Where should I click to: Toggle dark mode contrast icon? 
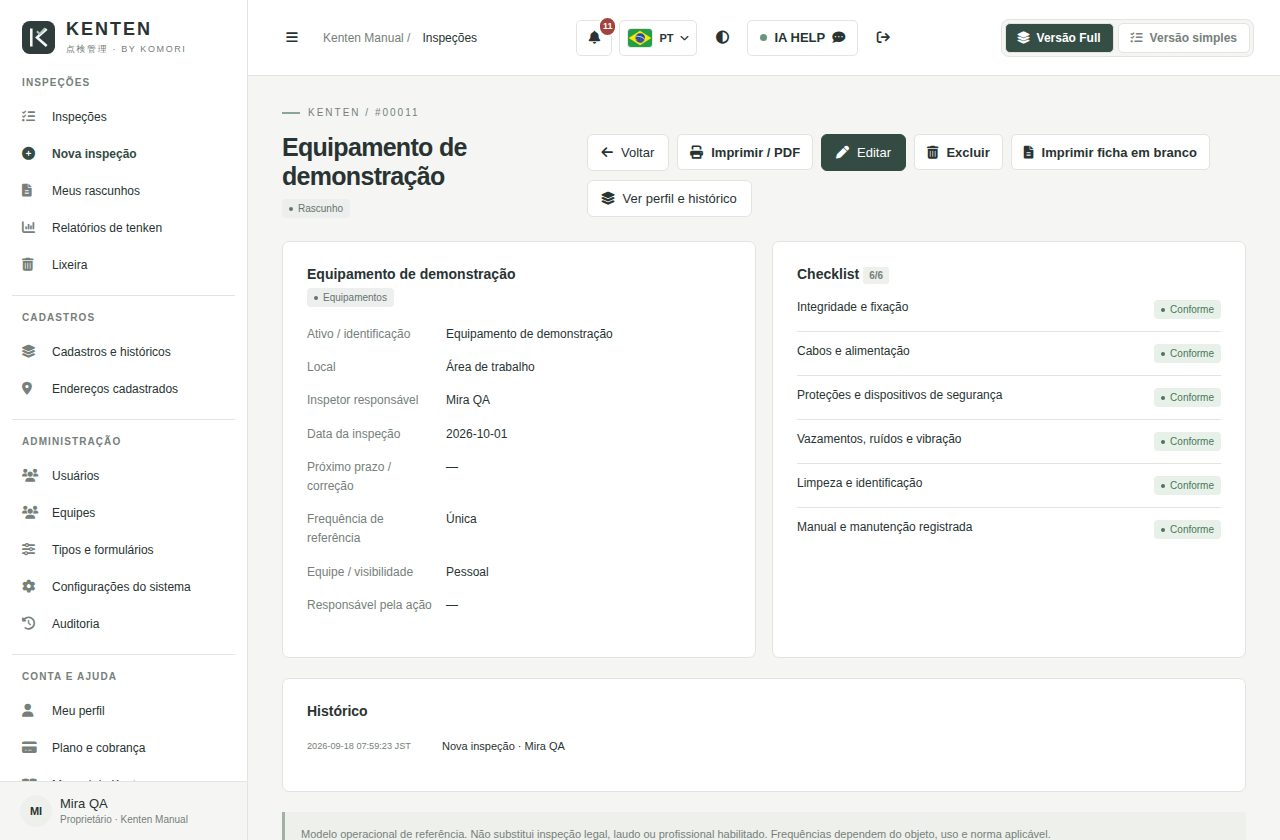point(722,37)
